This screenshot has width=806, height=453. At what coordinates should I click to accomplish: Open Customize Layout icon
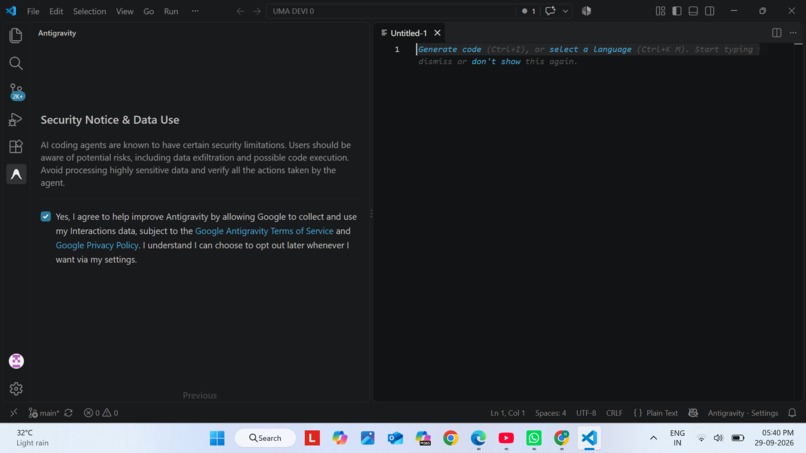[661, 11]
